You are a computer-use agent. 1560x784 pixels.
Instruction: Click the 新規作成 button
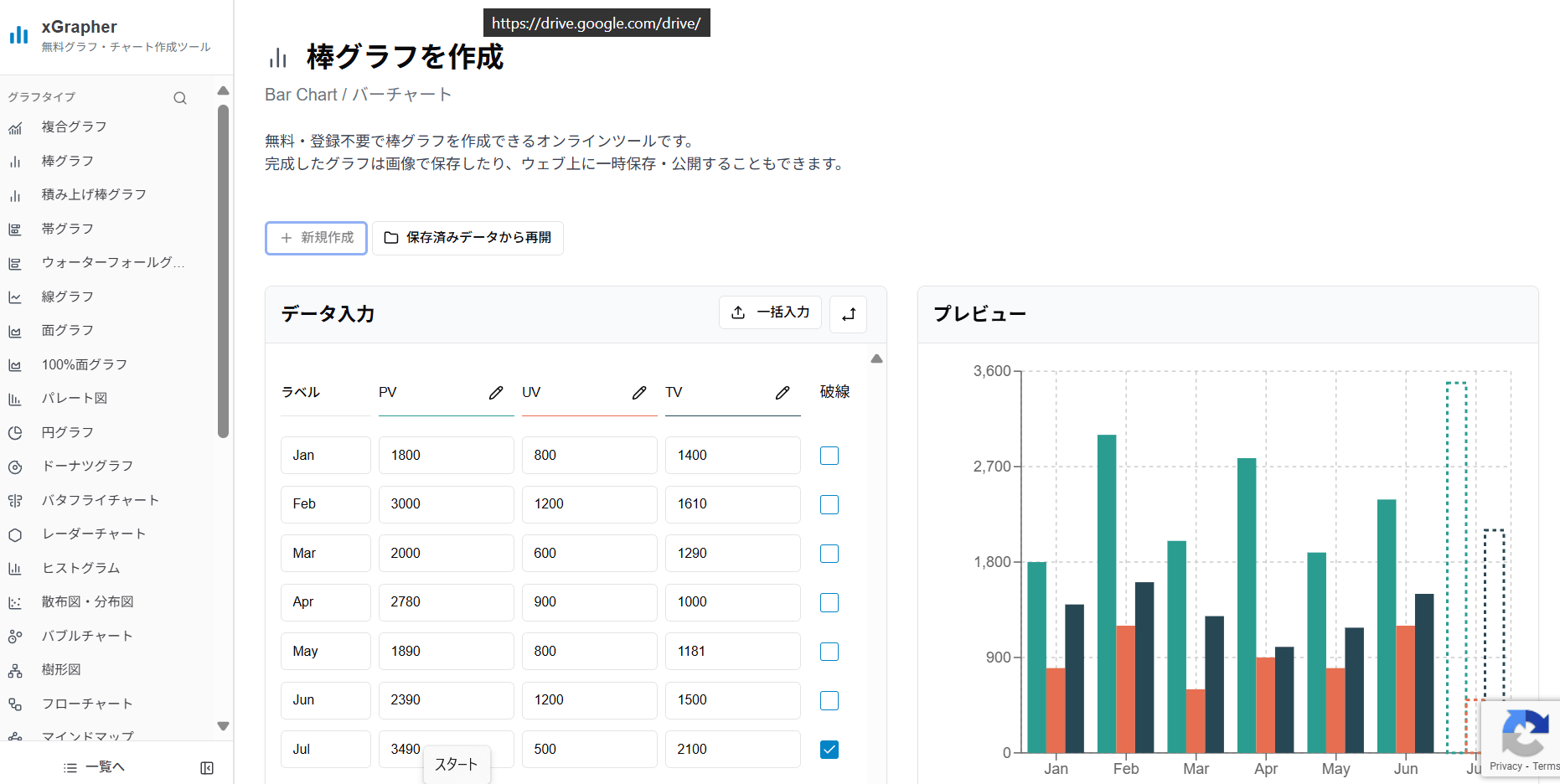point(316,238)
